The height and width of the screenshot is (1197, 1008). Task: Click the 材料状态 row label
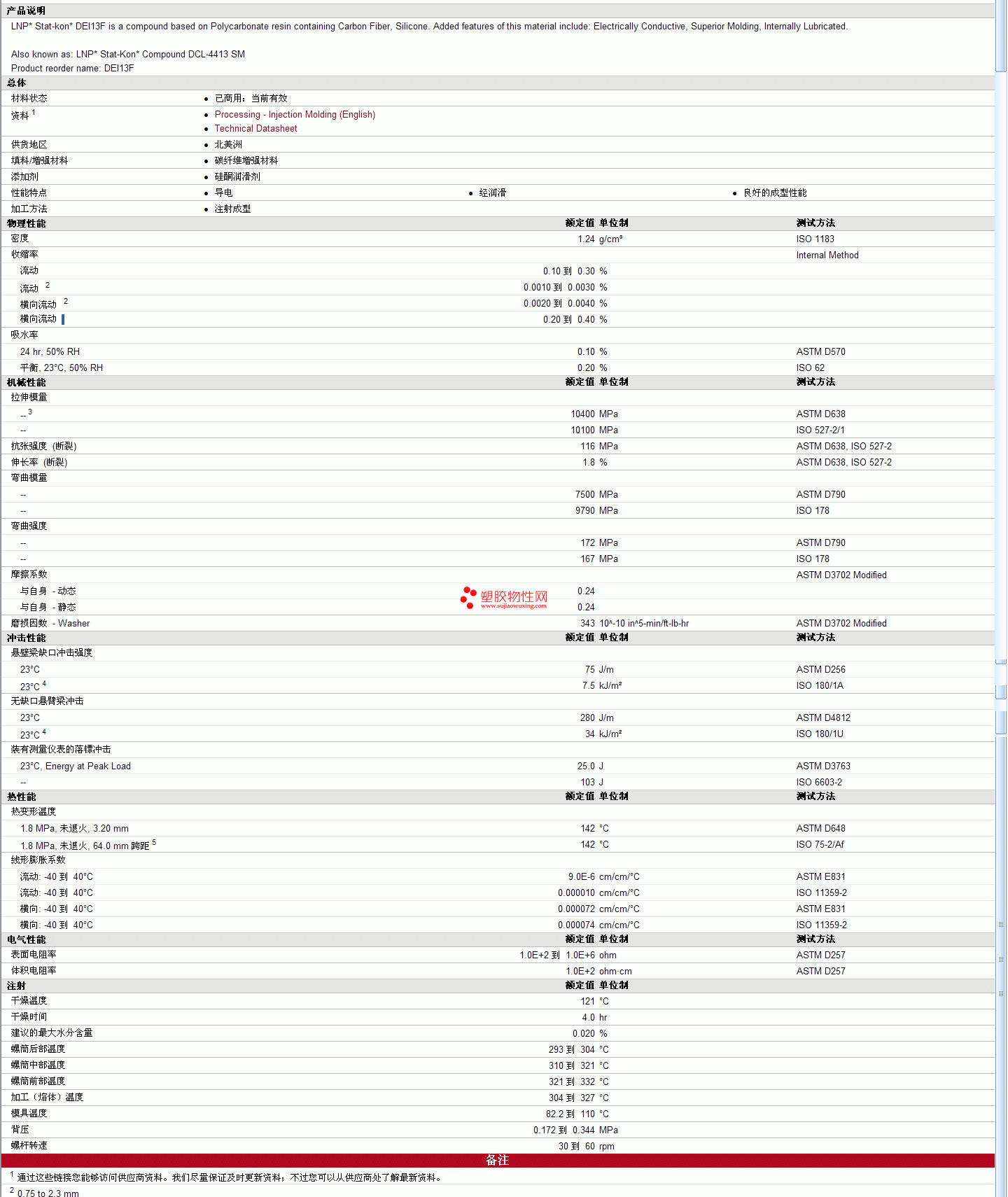click(29, 99)
